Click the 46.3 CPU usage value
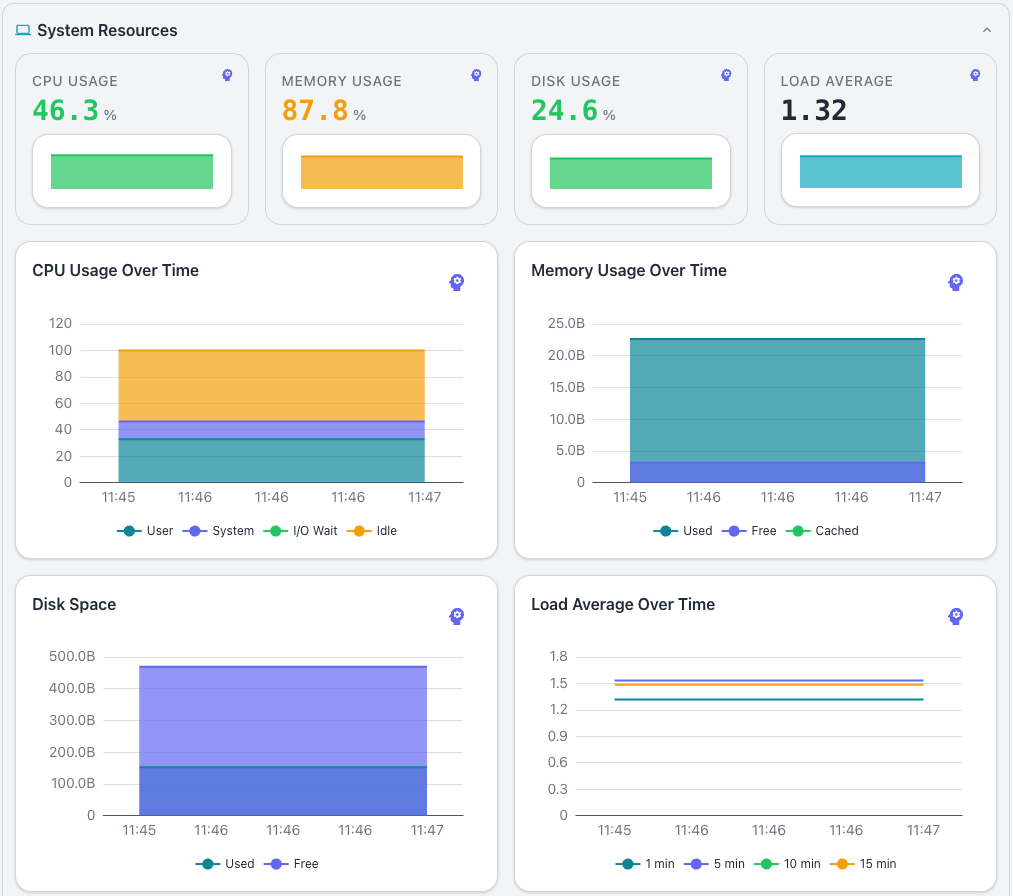 coord(65,110)
